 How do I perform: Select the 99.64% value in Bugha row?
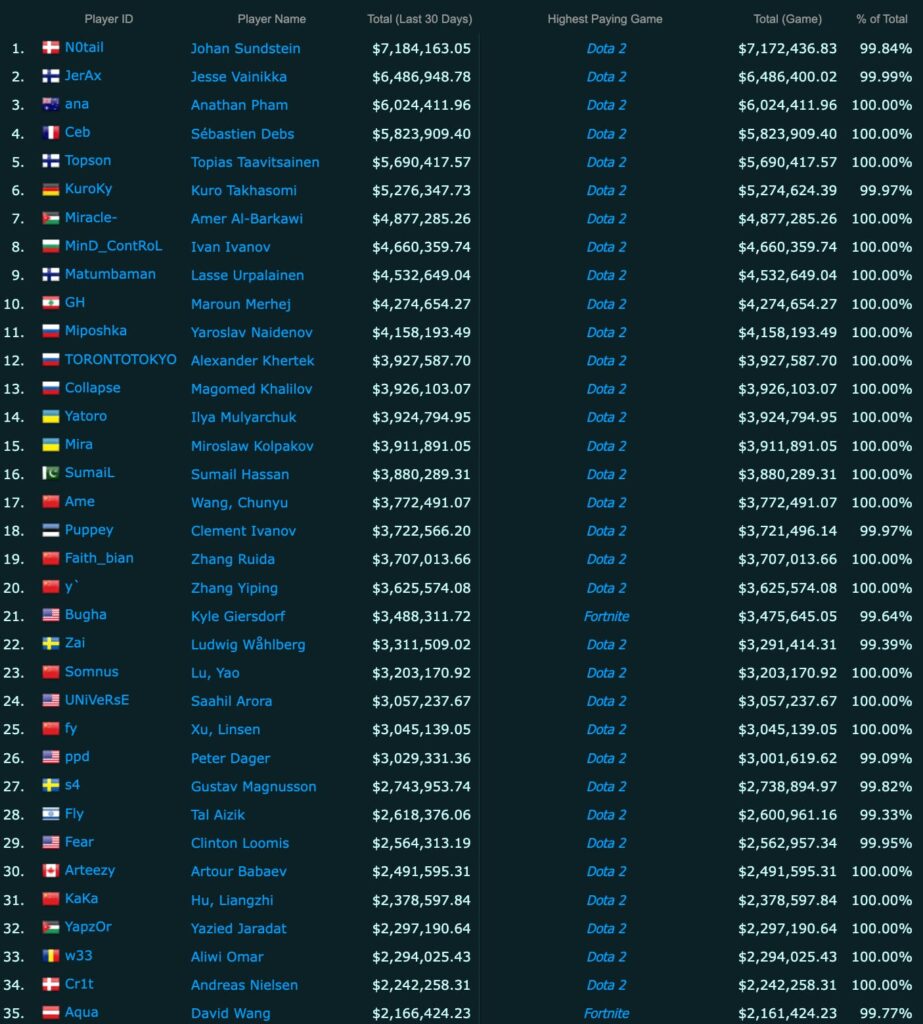[886, 616]
